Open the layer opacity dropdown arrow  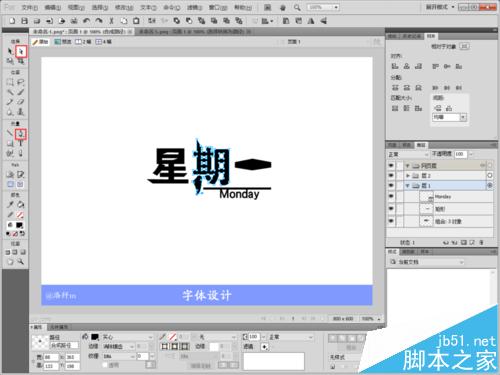(471, 154)
